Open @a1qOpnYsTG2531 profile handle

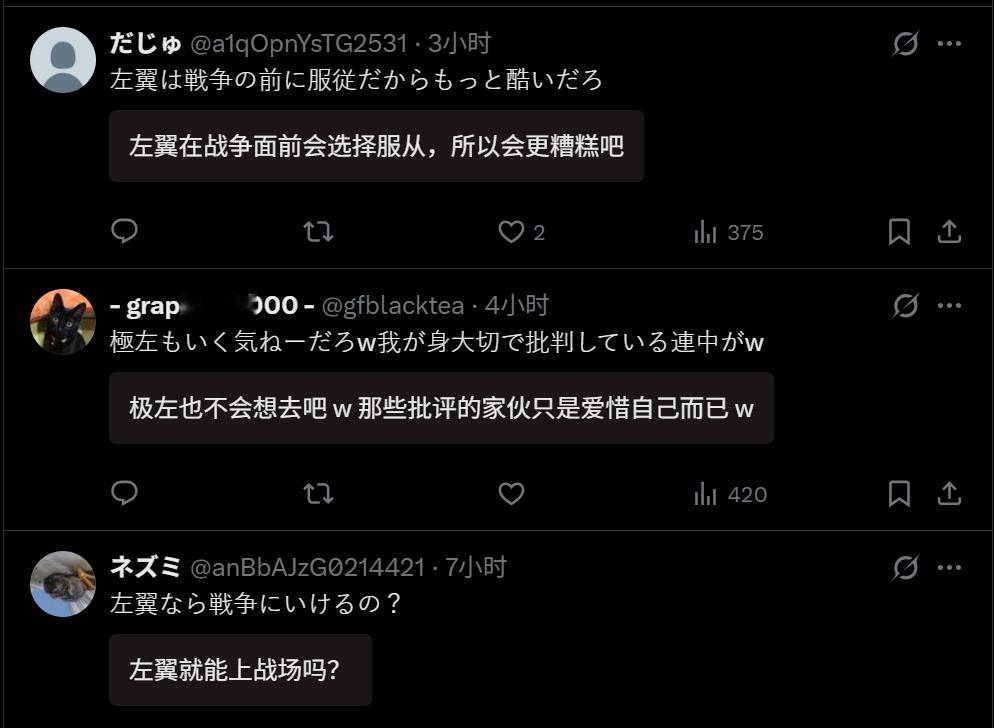[x=299, y=44]
